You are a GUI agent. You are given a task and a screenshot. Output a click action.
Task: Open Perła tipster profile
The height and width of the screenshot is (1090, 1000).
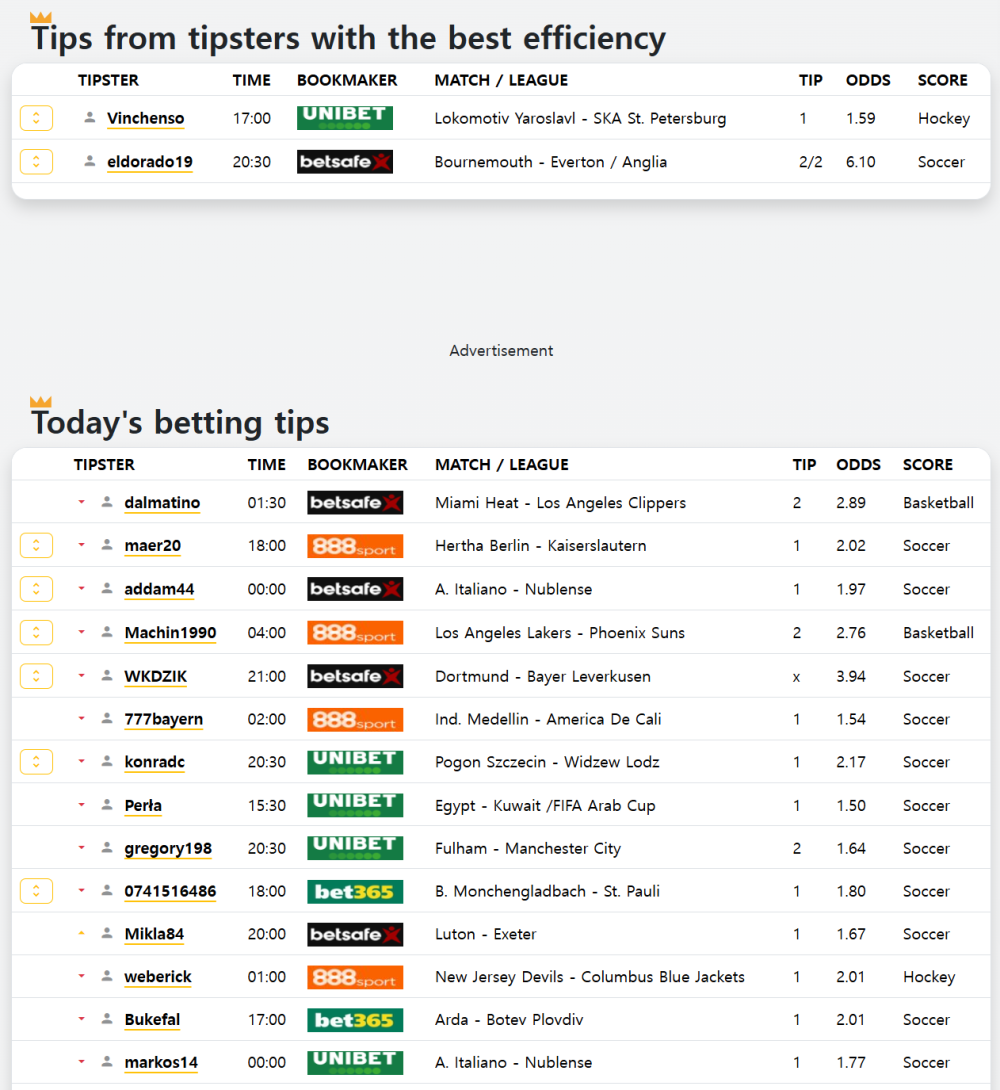click(x=143, y=806)
